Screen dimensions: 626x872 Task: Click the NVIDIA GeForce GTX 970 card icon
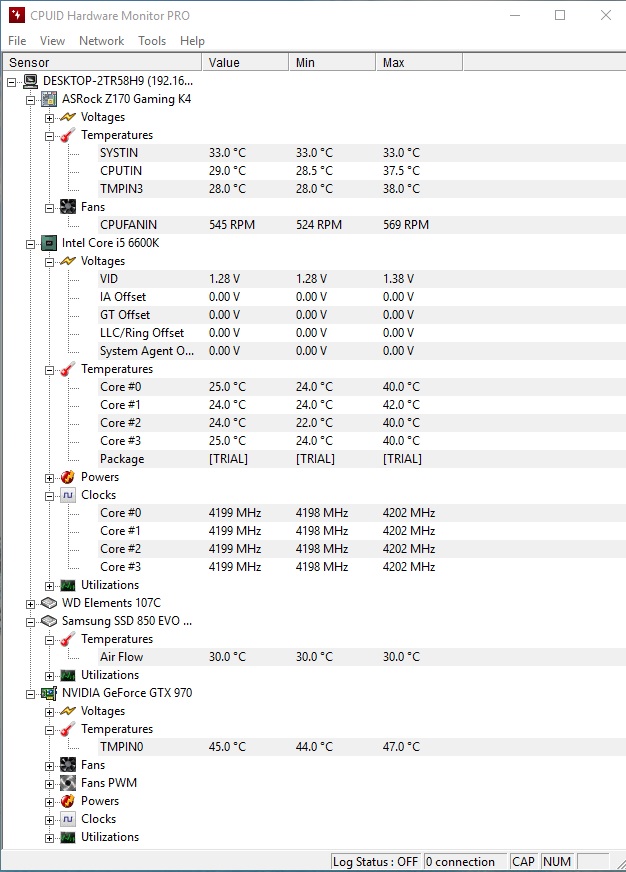49,693
